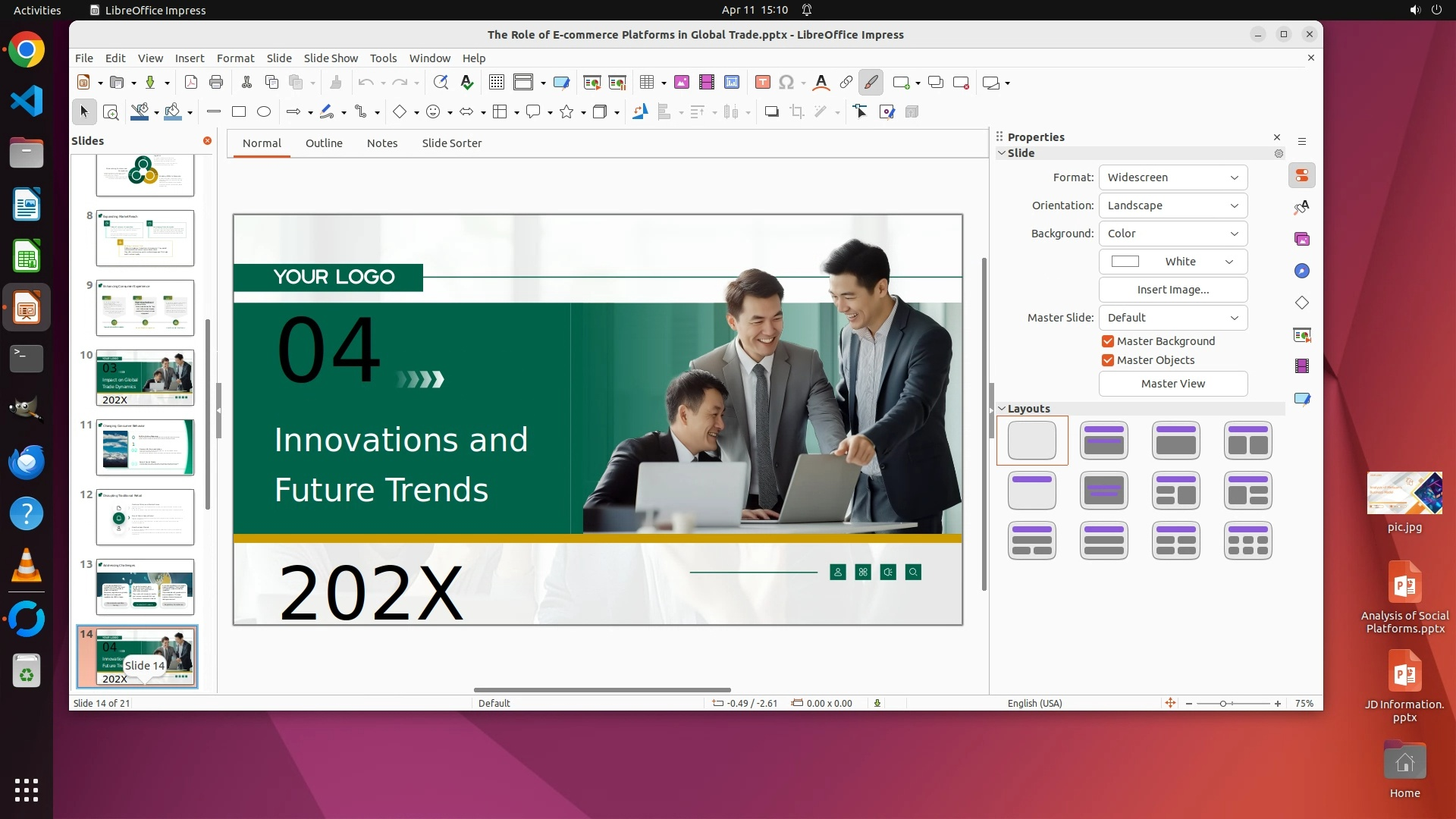Click the Display Grid toolbar icon

coord(497,83)
